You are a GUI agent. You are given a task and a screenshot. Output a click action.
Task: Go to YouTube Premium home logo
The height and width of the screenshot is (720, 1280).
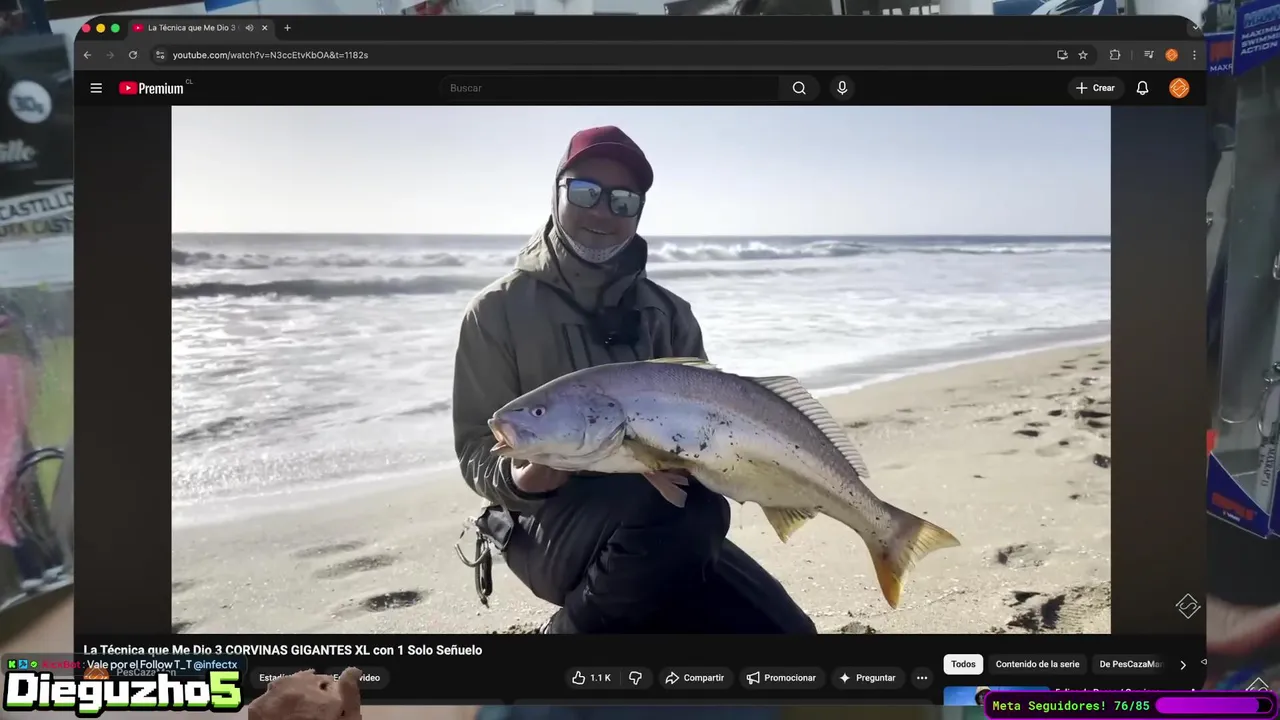pos(151,88)
